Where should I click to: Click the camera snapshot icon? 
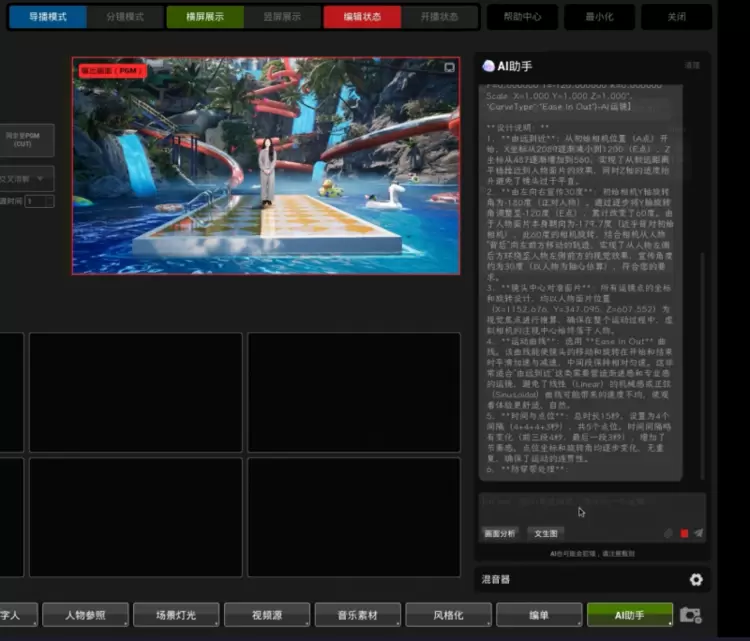[x=690, y=615]
